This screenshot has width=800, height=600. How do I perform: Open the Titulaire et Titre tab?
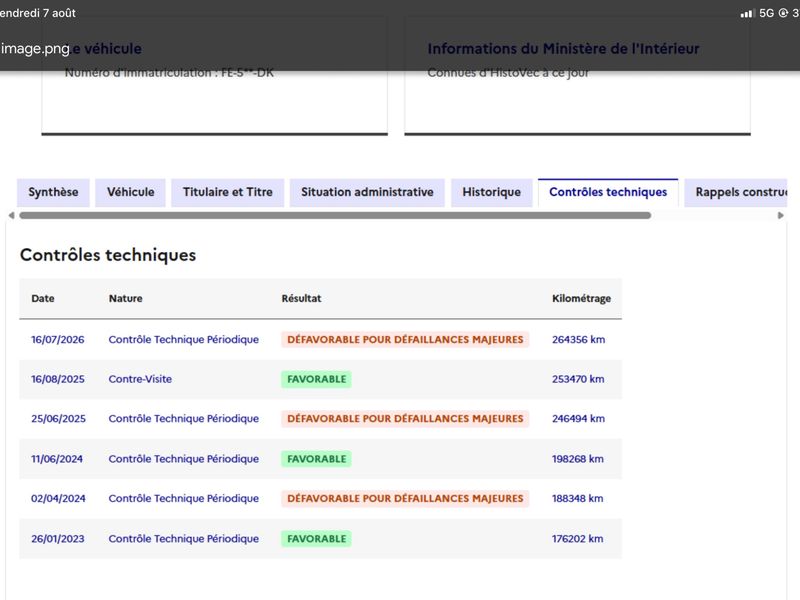(228, 192)
